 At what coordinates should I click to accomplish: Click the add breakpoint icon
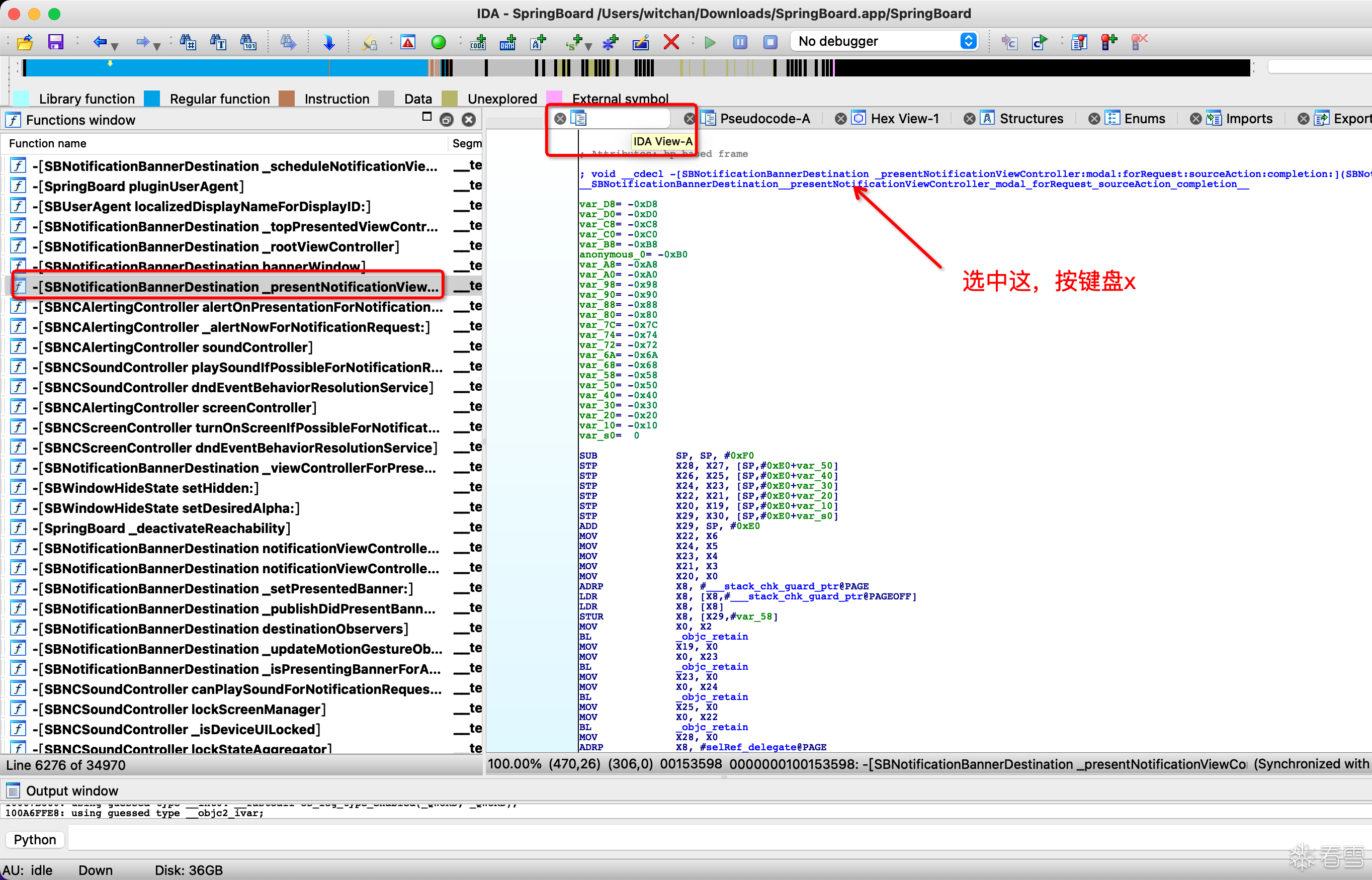click(x=1109, y=42)
